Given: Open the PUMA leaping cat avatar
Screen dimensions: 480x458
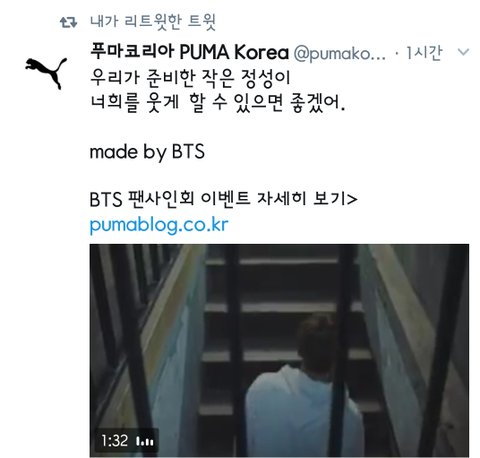Looking at the screenshot, I should click(46, 73).
